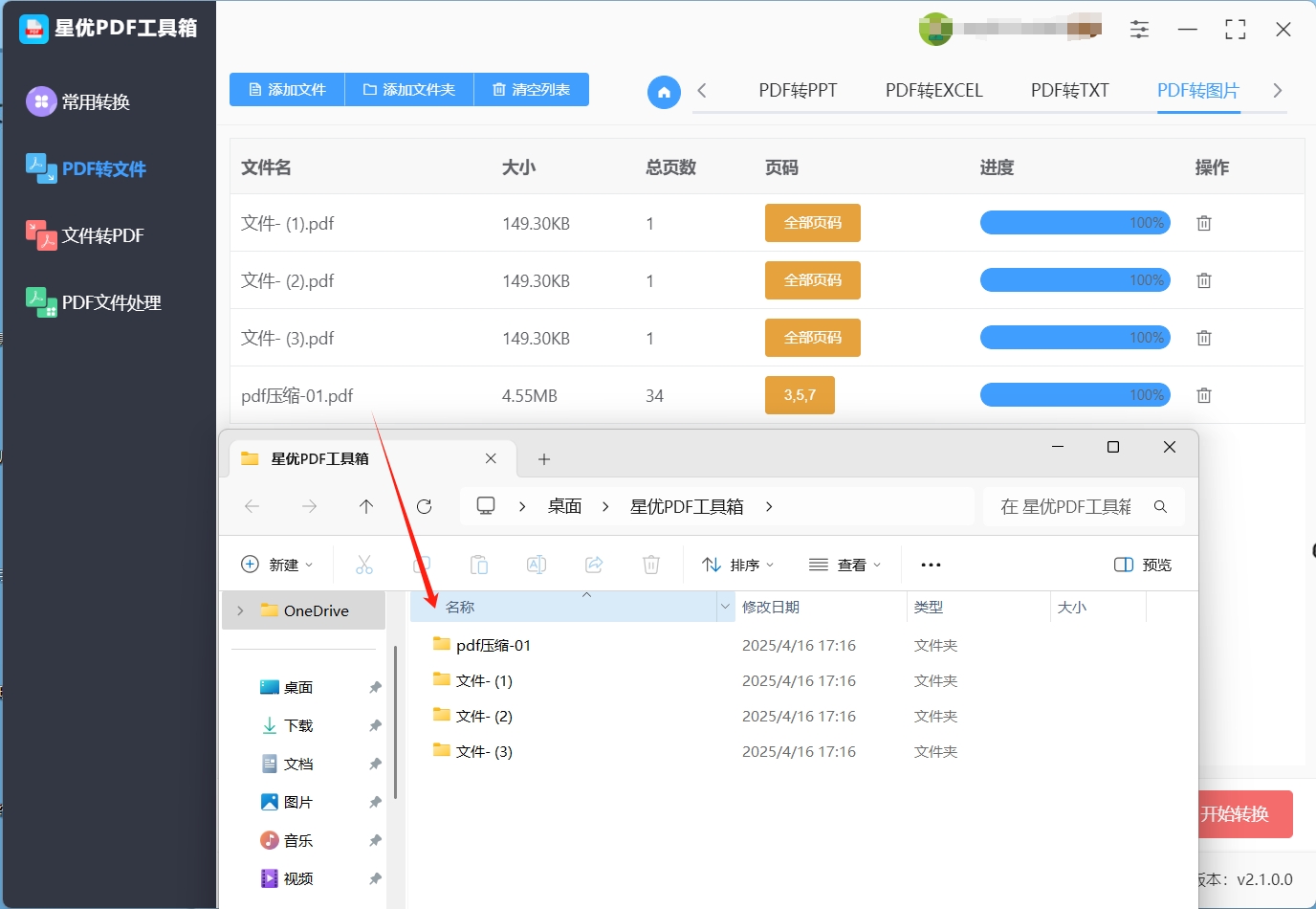Click the 清空列表 button
The image size is (1316, 909).
(x=532, y=89)
